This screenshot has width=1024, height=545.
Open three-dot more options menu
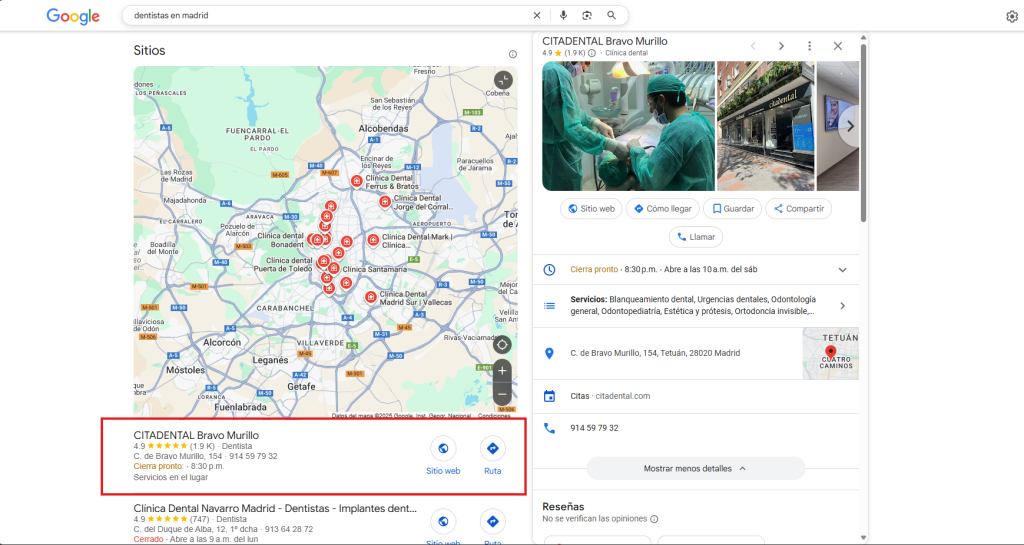click(809, 46)
